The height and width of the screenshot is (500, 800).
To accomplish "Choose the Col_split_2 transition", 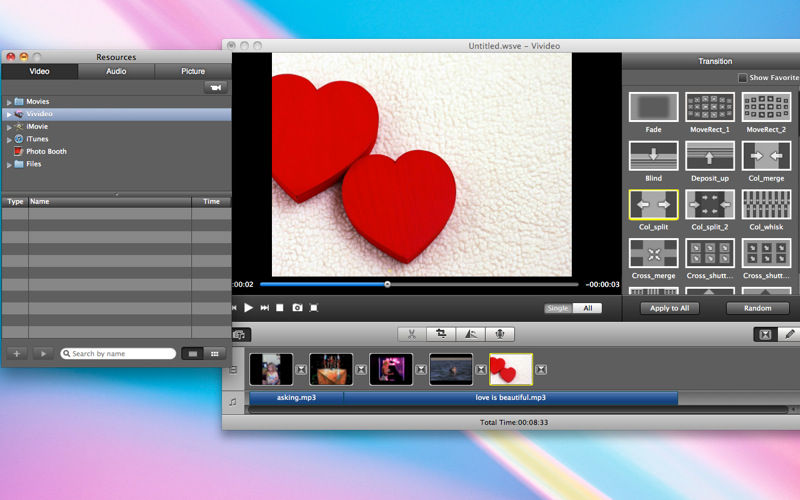I will pyautogui.click(x=710, y=204).
